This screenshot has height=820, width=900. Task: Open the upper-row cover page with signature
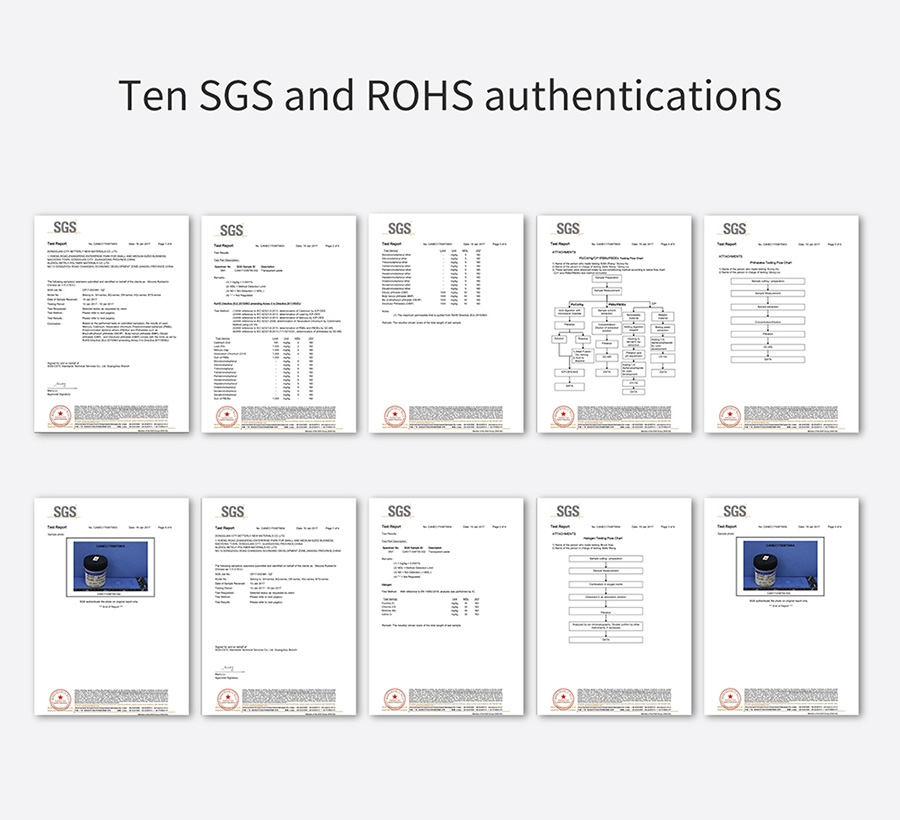(x=111, y=324)
